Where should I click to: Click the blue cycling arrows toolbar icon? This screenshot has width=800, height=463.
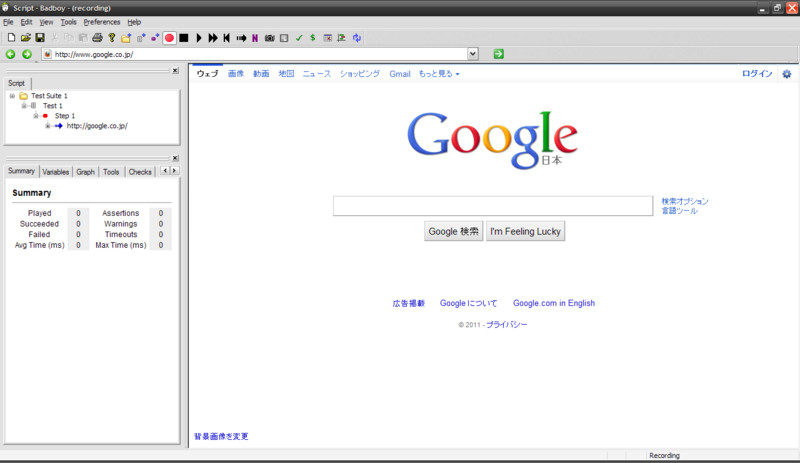[x=357, y=38]
